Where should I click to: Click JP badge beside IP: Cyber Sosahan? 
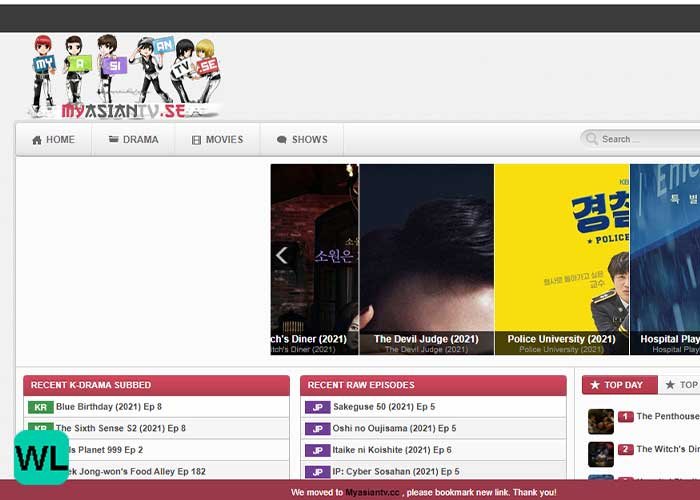pyautogui.click(x=317, y=471)
